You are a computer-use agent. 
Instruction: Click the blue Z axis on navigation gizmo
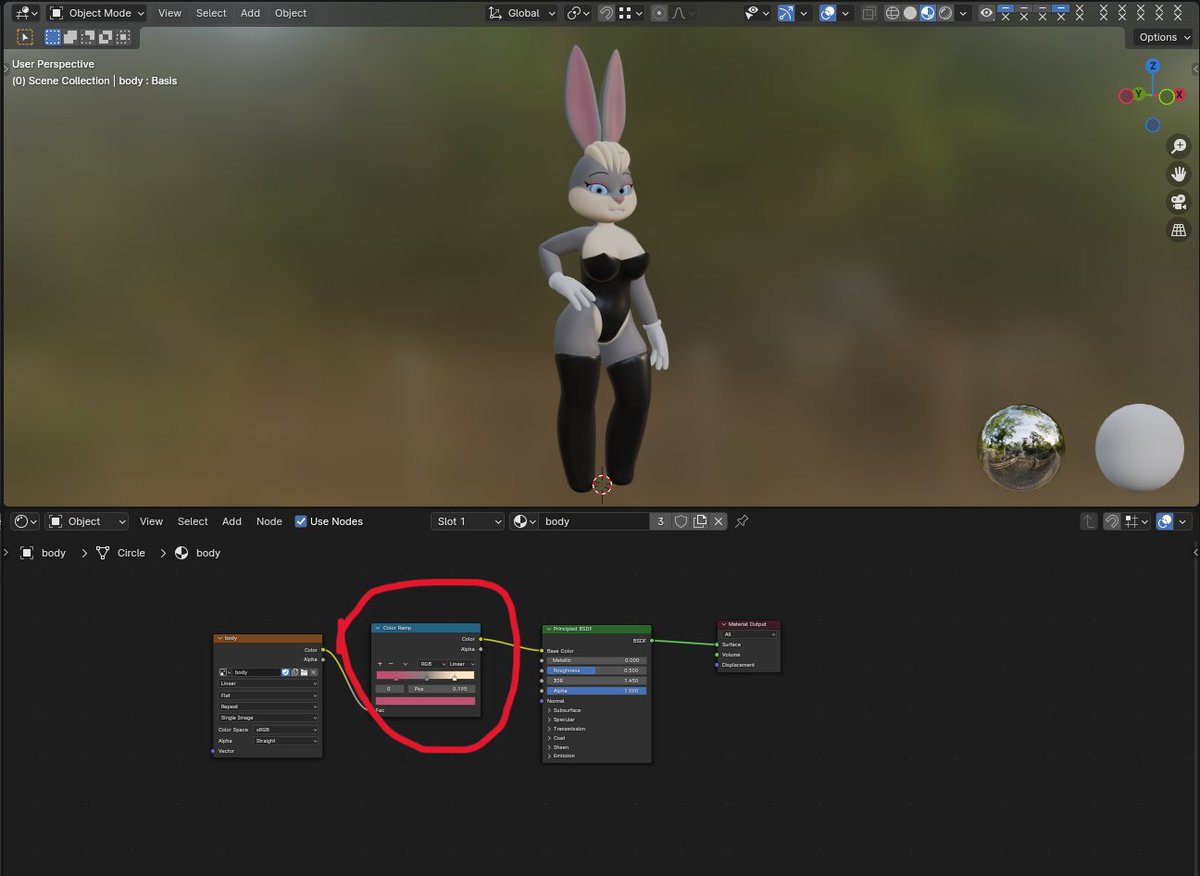[x=1153, y=66]
